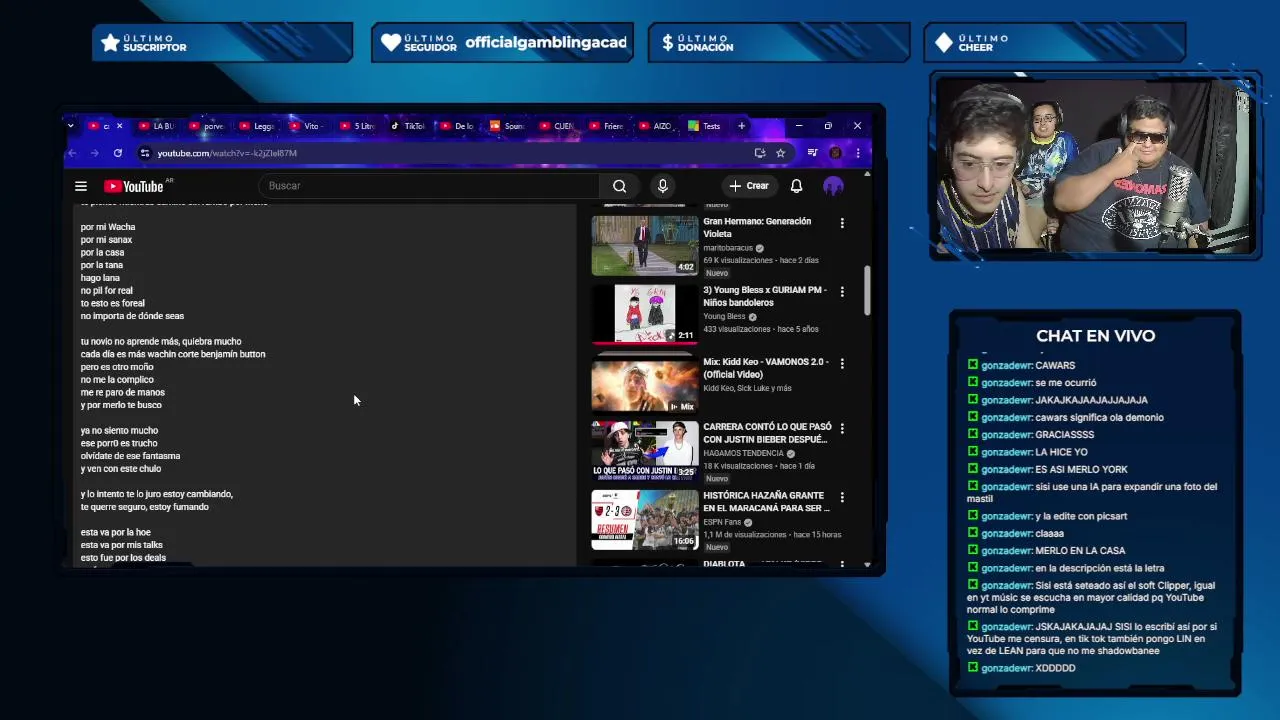
Task: Switch to the SoundCloud tab
Action: 507,126
